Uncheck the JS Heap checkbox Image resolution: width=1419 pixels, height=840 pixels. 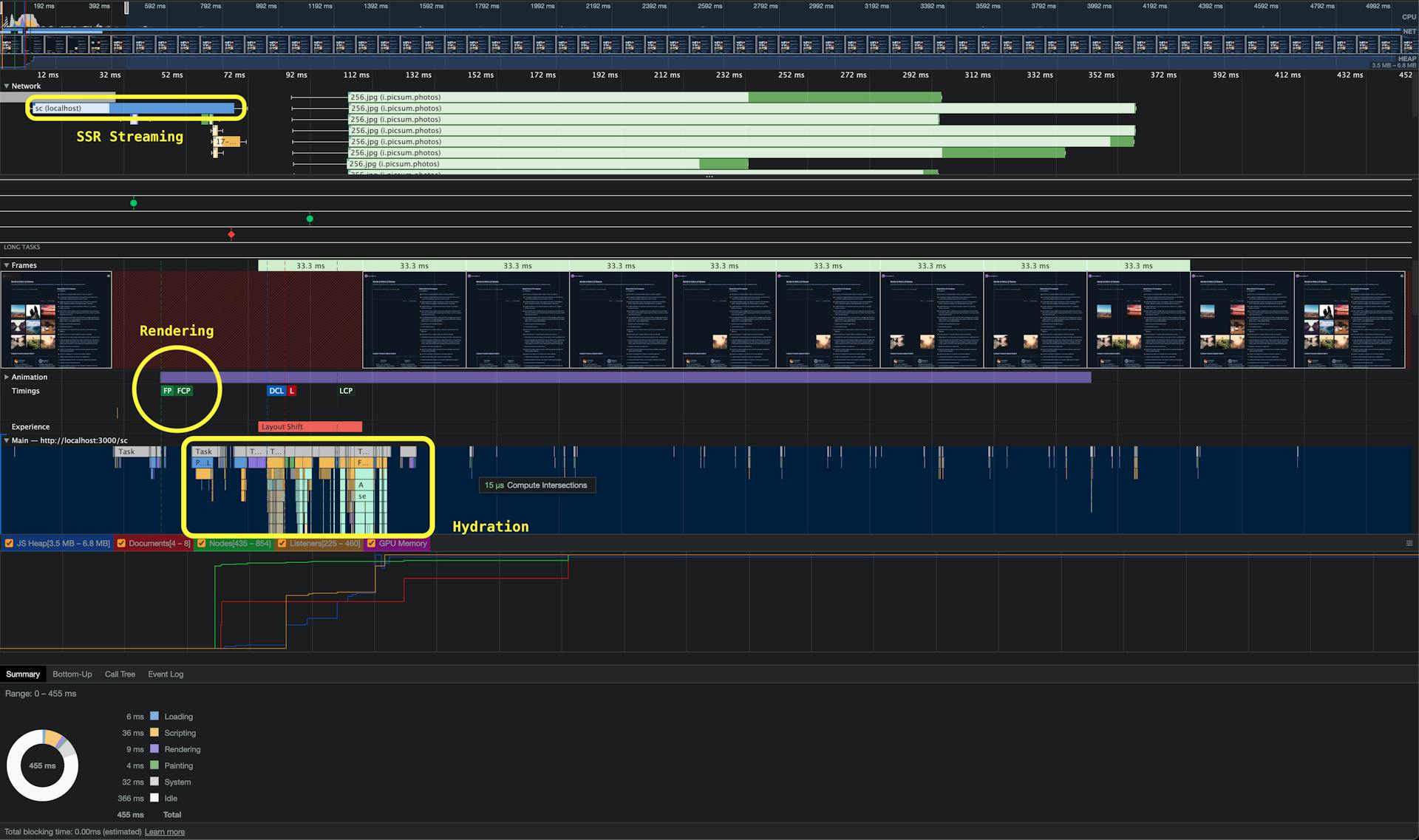[x=9, y=544]
